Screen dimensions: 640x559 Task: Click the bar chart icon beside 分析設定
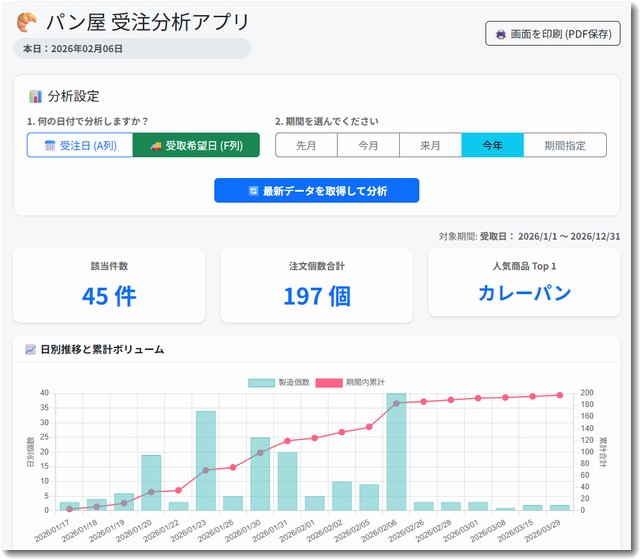tap(36, 96)
